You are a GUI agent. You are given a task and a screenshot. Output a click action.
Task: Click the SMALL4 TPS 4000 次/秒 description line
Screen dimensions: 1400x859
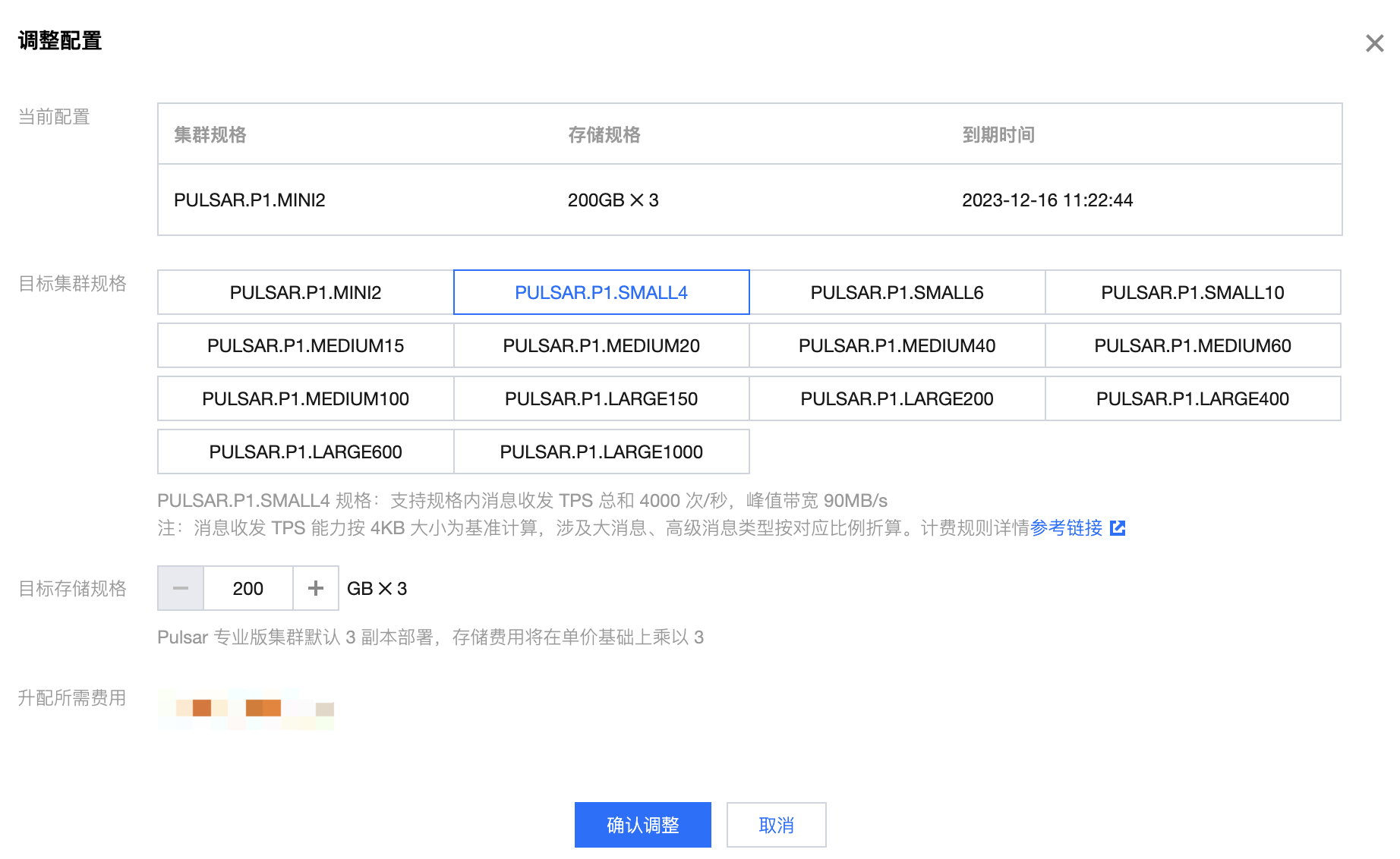coord(522,501)
